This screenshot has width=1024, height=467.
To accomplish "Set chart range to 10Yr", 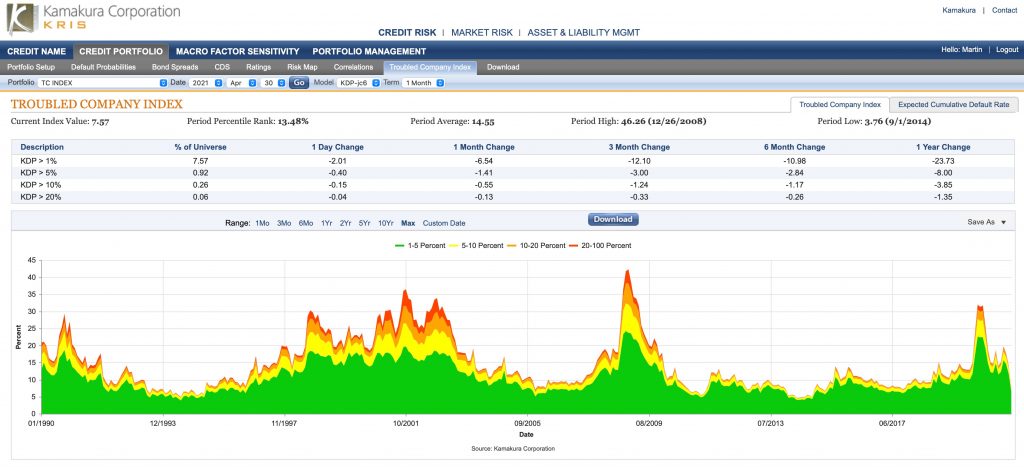I will click(x=386, y=223).
